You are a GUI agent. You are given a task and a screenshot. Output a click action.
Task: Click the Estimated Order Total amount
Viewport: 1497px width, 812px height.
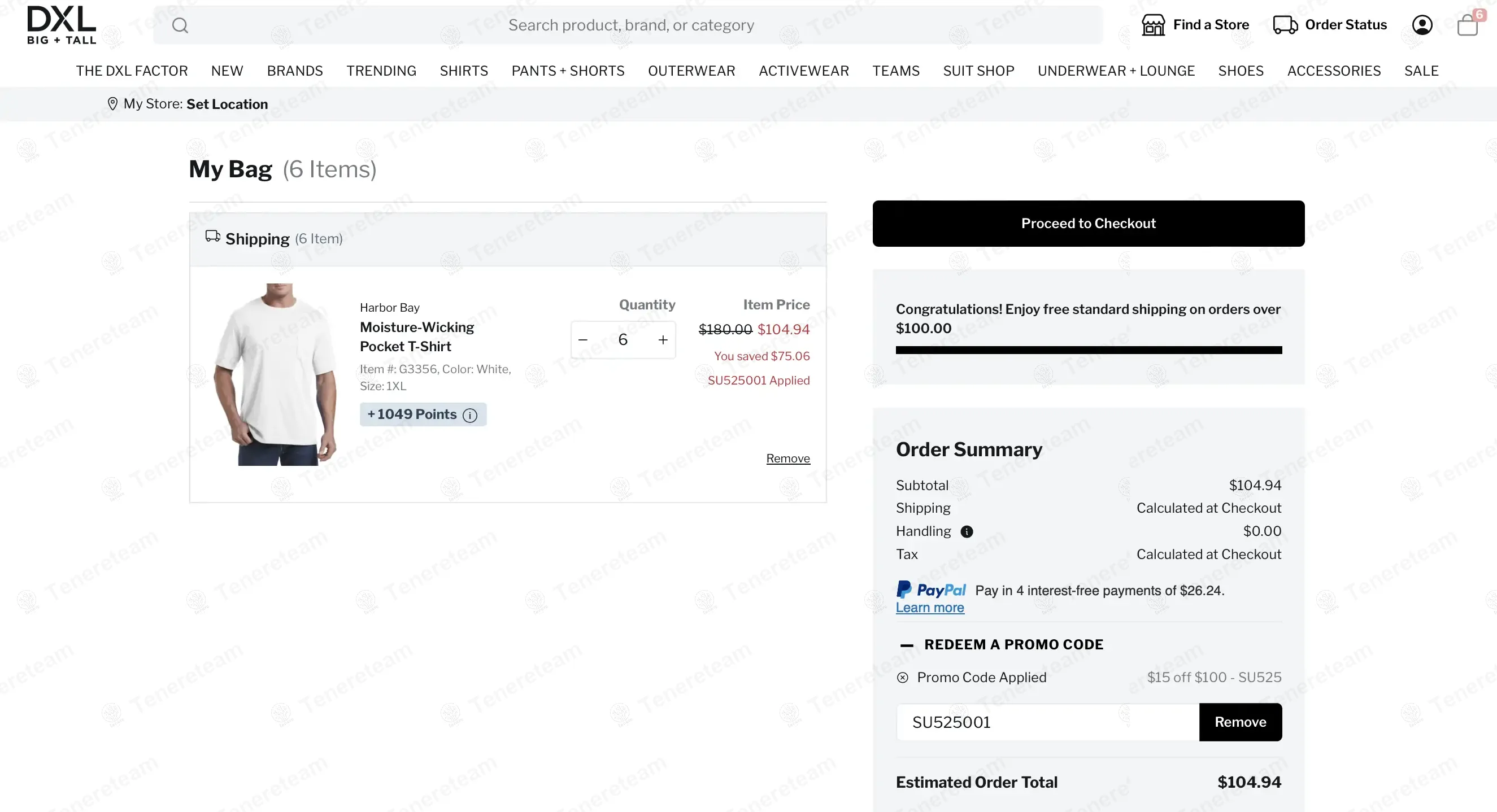click(x=1250, y=783)
